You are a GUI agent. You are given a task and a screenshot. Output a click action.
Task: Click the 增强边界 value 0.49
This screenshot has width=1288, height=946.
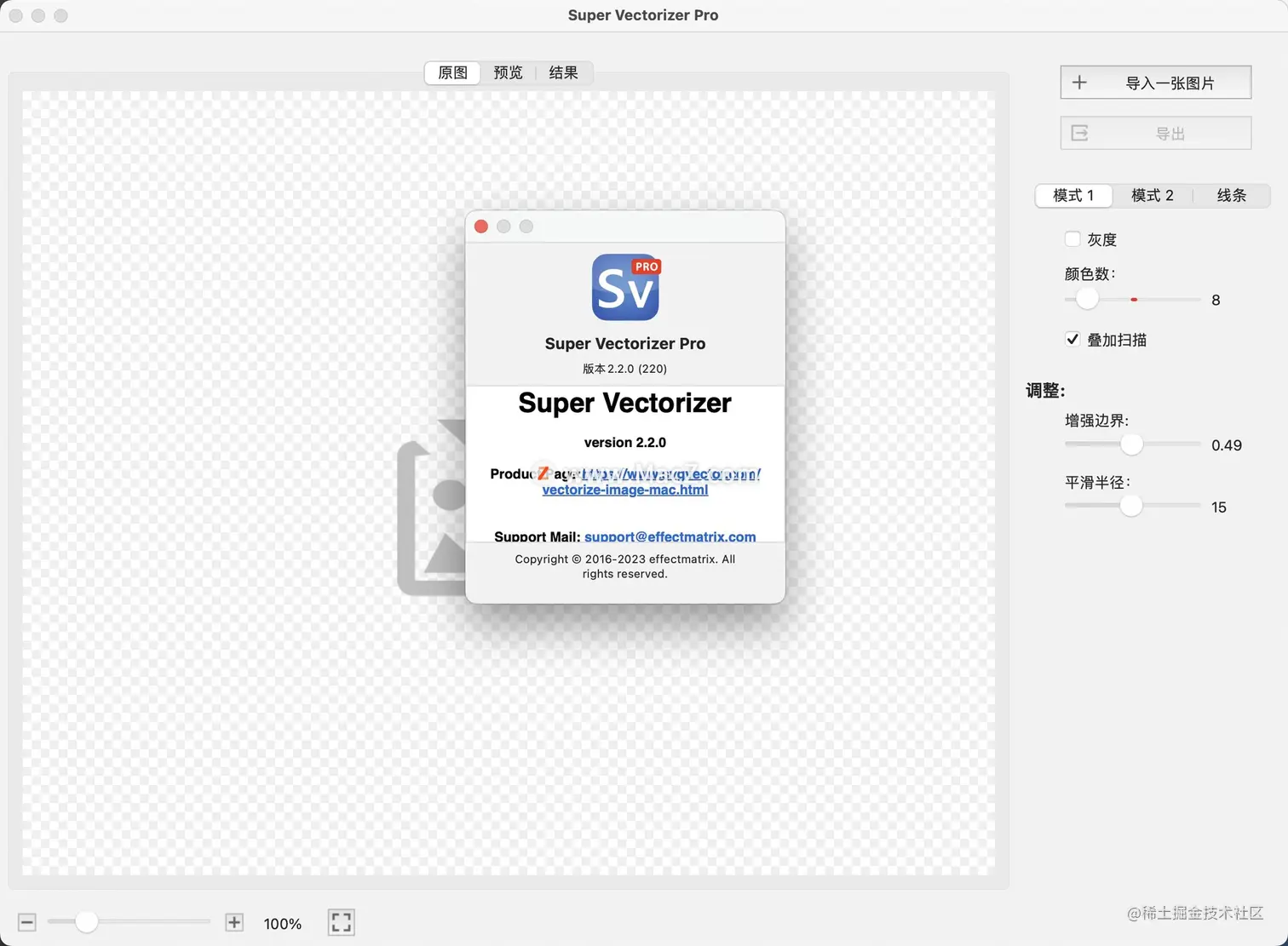pyautogui.click(x=1227, y=445)
